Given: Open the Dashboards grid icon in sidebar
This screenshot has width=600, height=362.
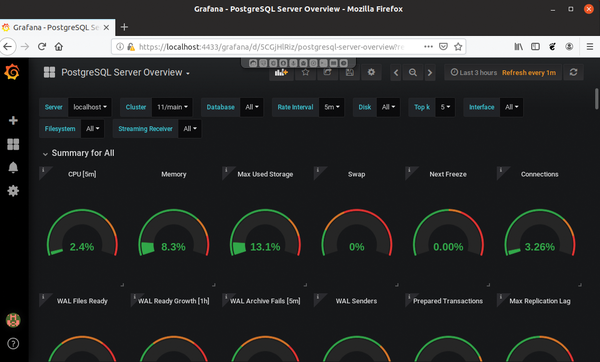Looking at the screenshot, I should point(13,144).
